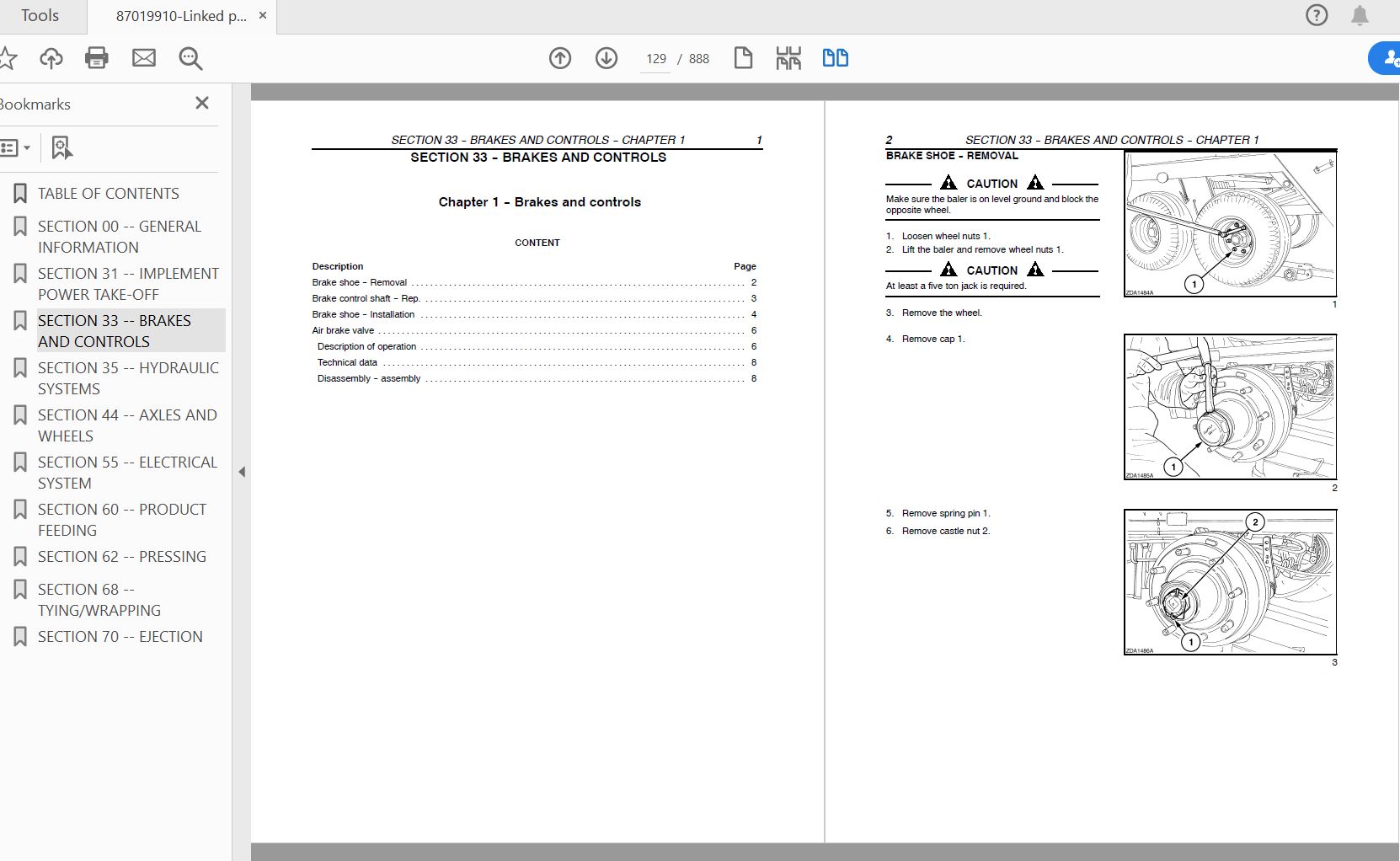Click the upload to cloud icon

[51, 58]
